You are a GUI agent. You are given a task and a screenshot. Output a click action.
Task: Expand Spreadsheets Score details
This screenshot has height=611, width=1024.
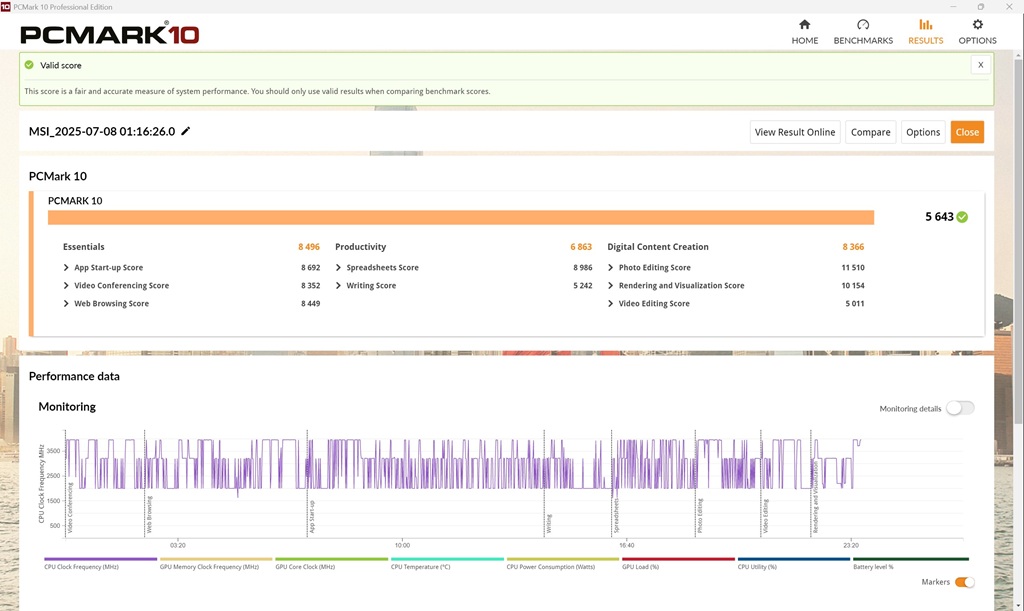click(x=338, y=268)
